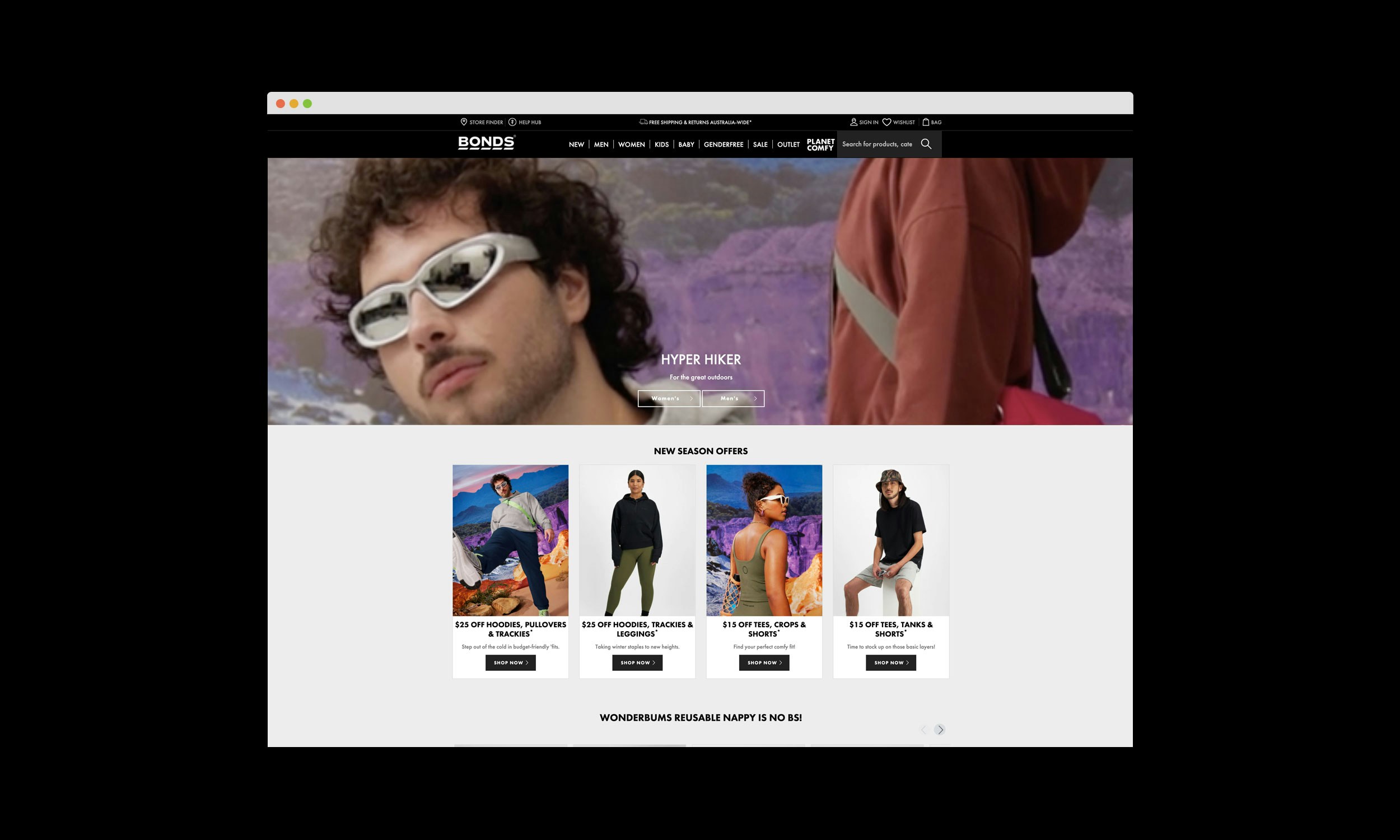1400x840 pixels.
Task: Open the shopping bag icon
Action: 926,122
